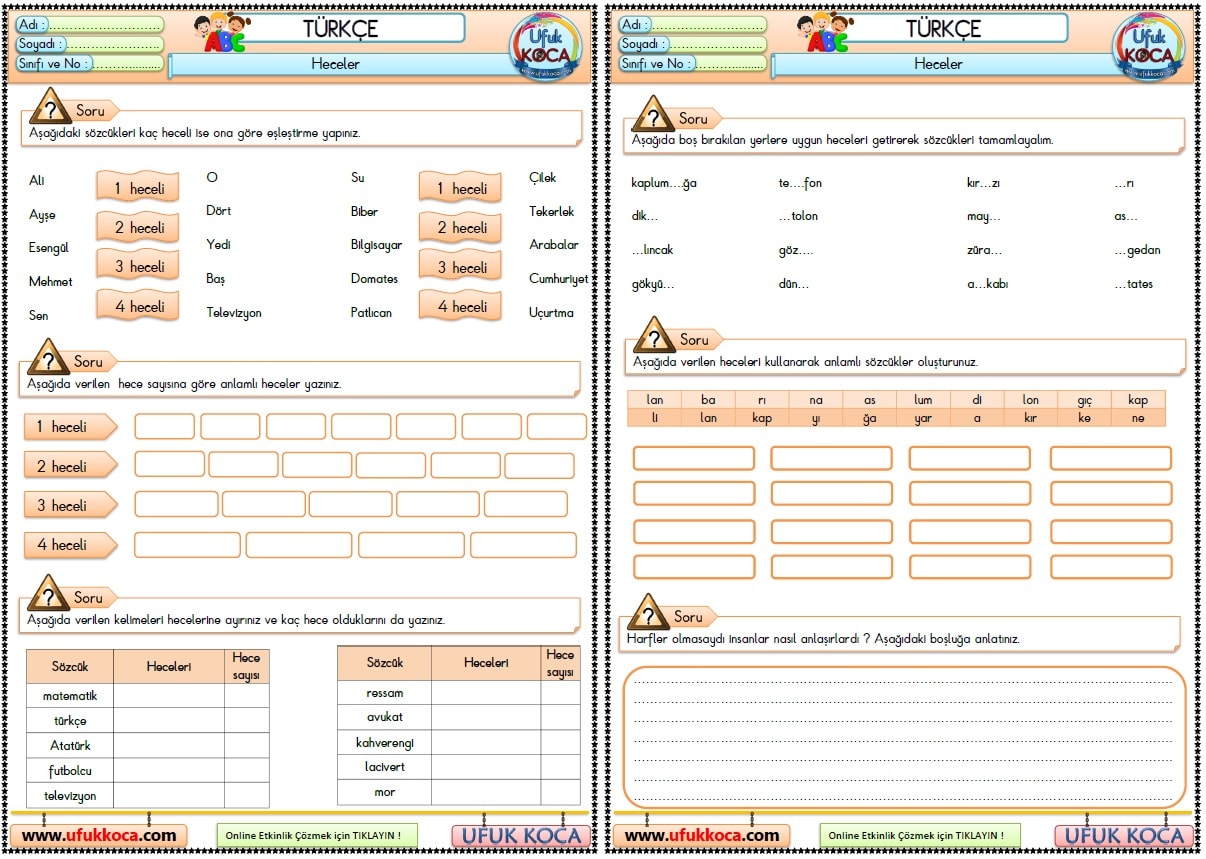This screenshot has height=859, width=1206.
Task: Click the incomplete word 'züra…'
Action: pyautogui.click(x=984, y=250)
